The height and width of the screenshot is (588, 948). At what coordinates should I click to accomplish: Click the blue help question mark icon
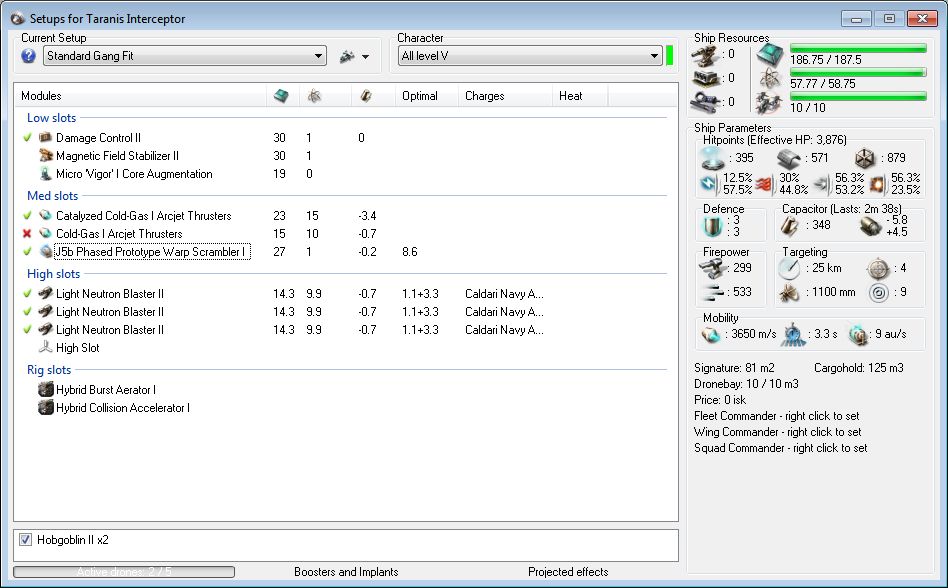(29, 56)
